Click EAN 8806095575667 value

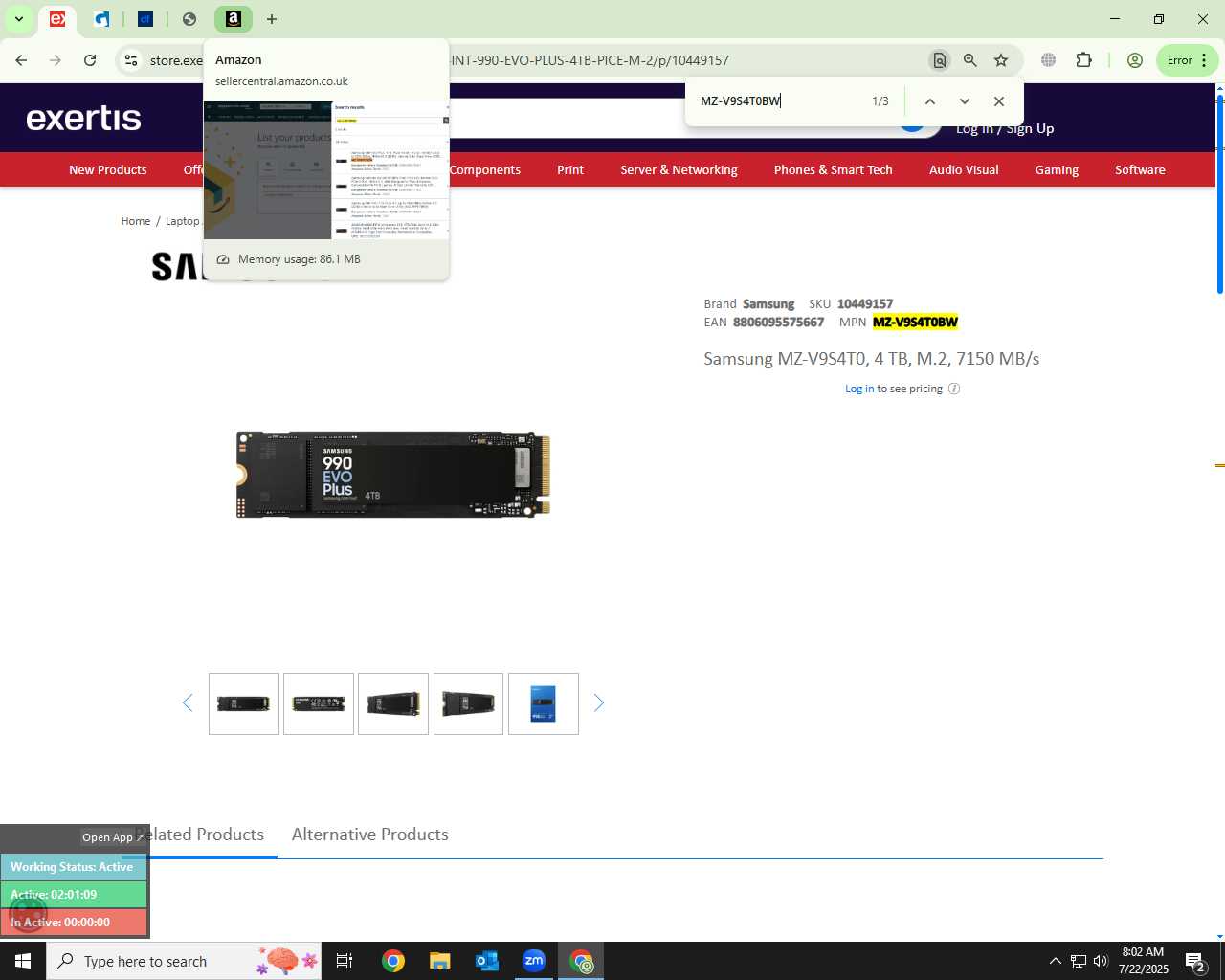(x=778, y=323)
